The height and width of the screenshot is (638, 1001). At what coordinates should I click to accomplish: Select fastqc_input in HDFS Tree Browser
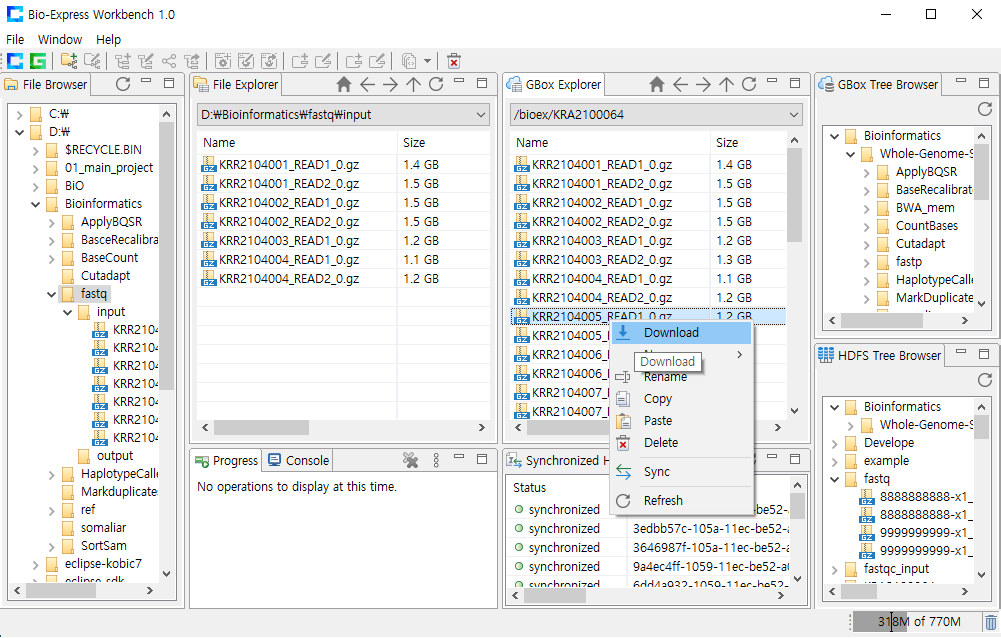[x=896, y=569]
